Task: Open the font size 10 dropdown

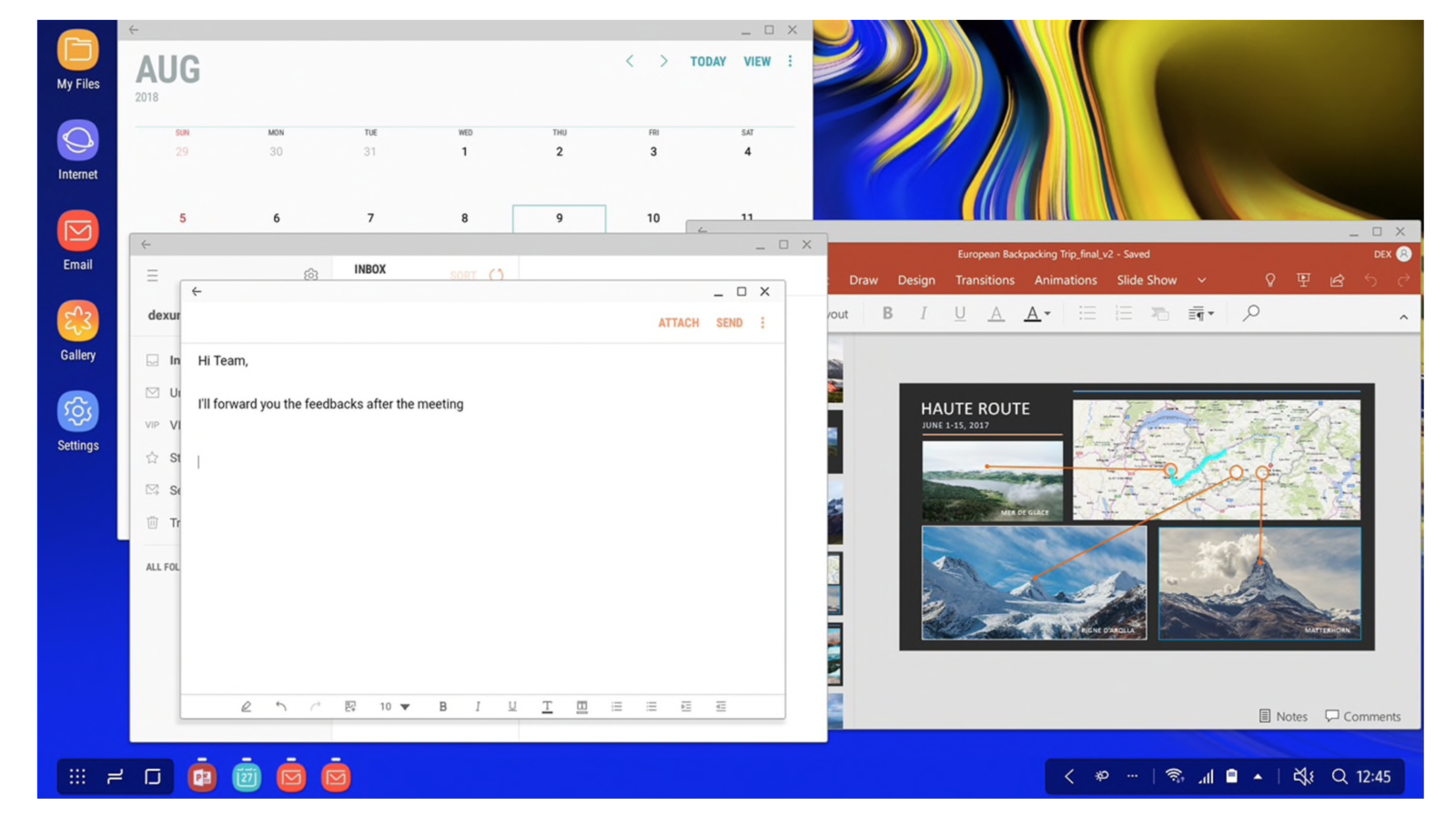Action: (x=394, y=707)
